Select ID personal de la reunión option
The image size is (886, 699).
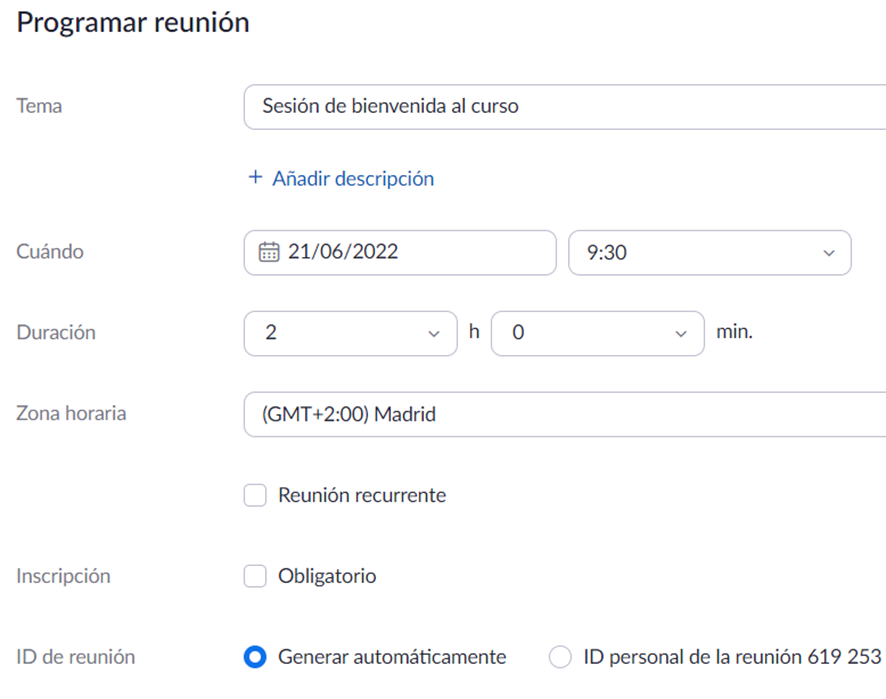[x=560, y=657]
